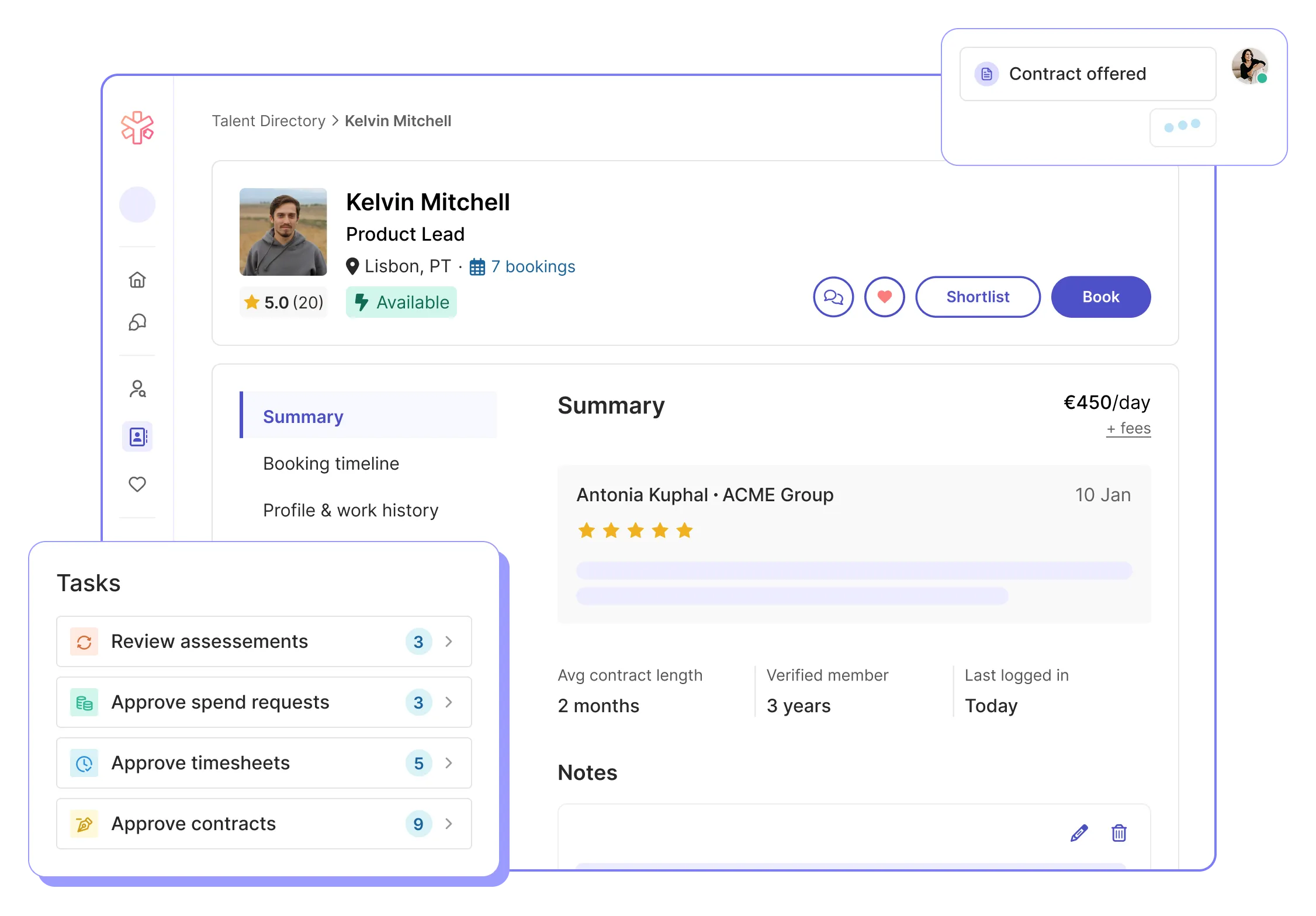Click the count badge 3 on Review assessments

point(418,641)
